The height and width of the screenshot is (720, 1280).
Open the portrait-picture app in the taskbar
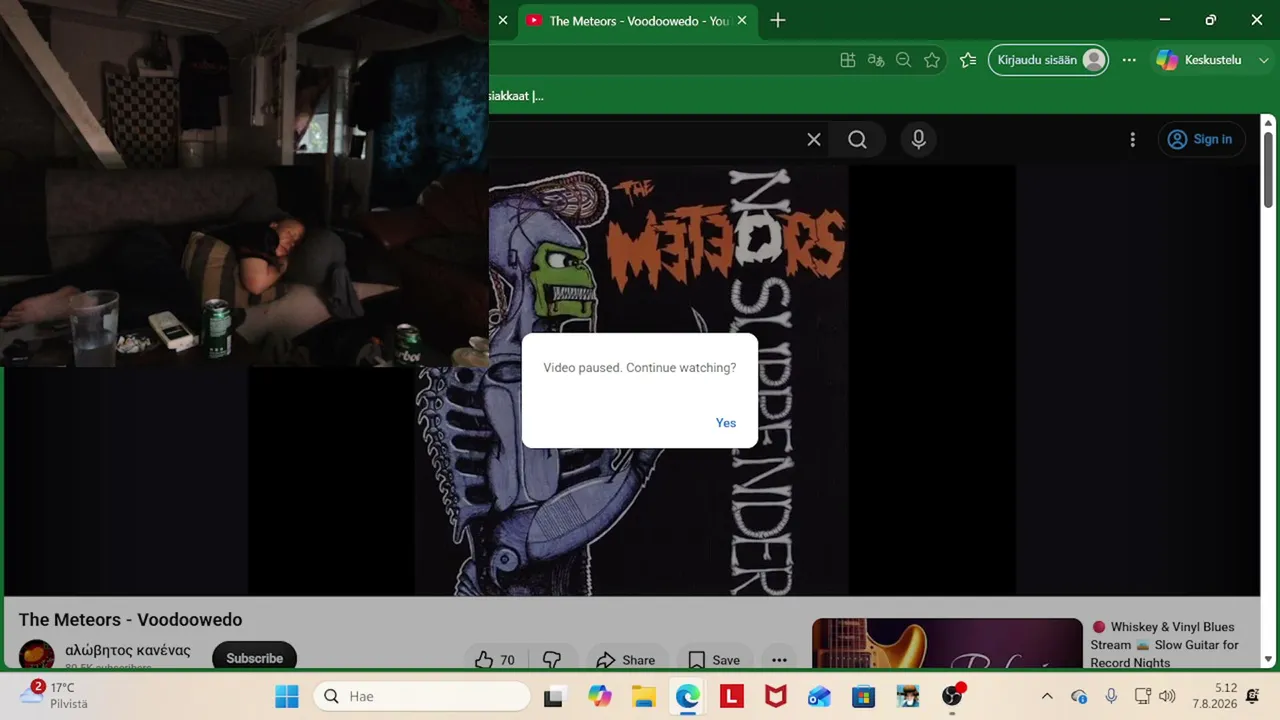(907, 696)
